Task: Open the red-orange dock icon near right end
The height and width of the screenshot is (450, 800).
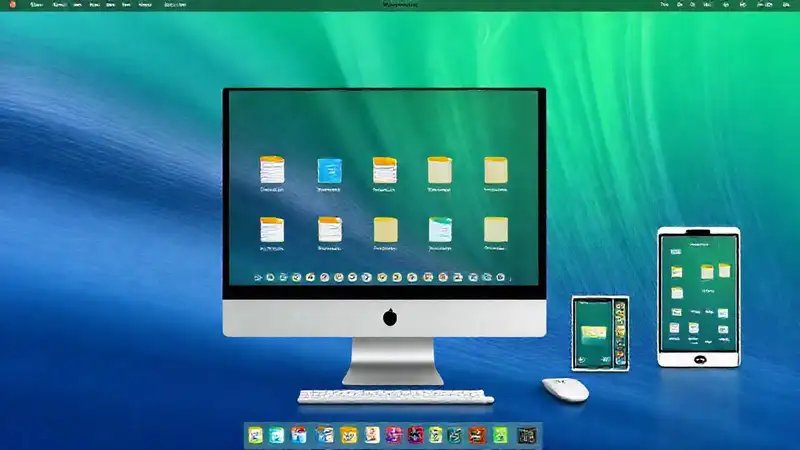Action: coord(477,435)
